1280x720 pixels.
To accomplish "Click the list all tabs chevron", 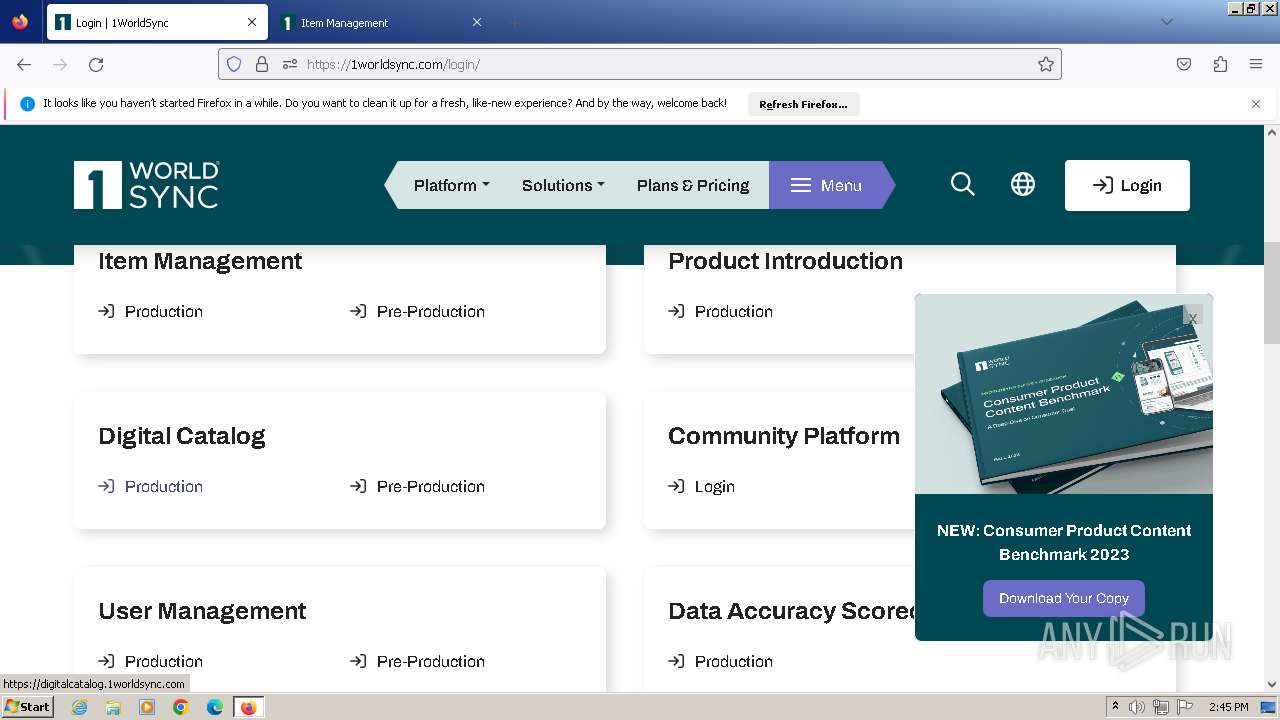I will coord(1166,22).
